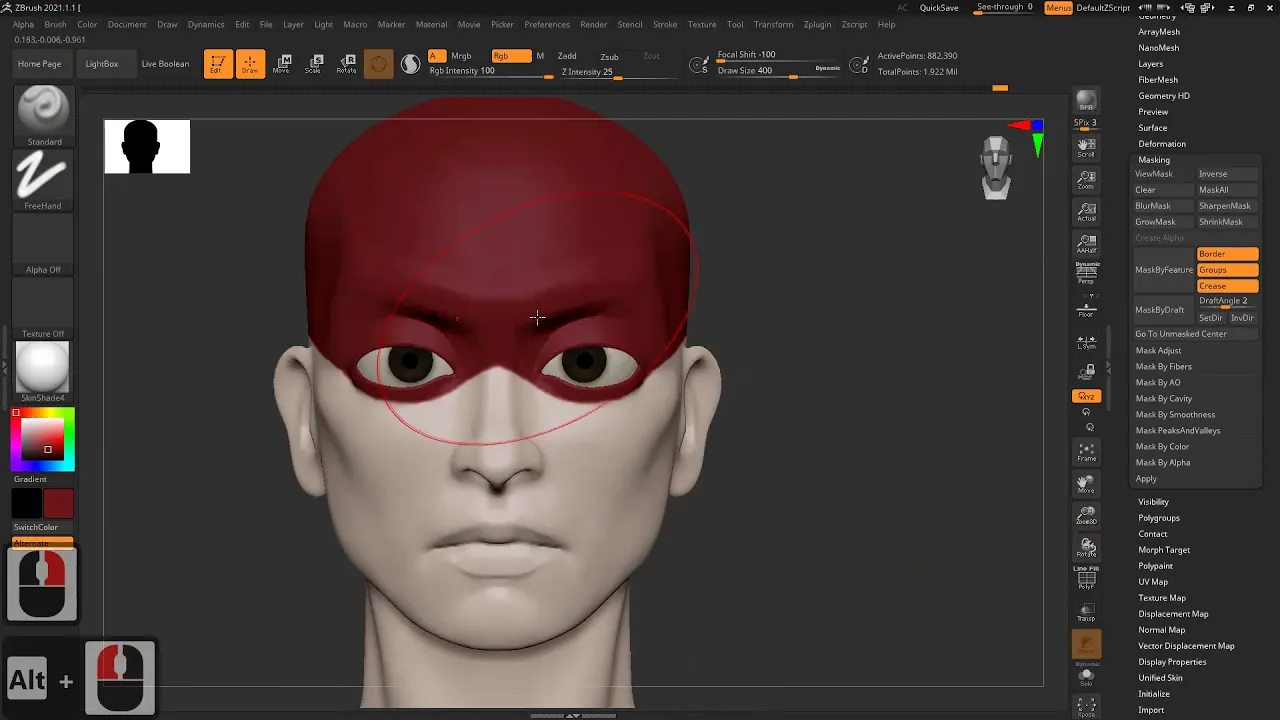The image size is (1280, 720).
Task: Open the SkinShade4 material selector
Action: click(x=43, y=372)
